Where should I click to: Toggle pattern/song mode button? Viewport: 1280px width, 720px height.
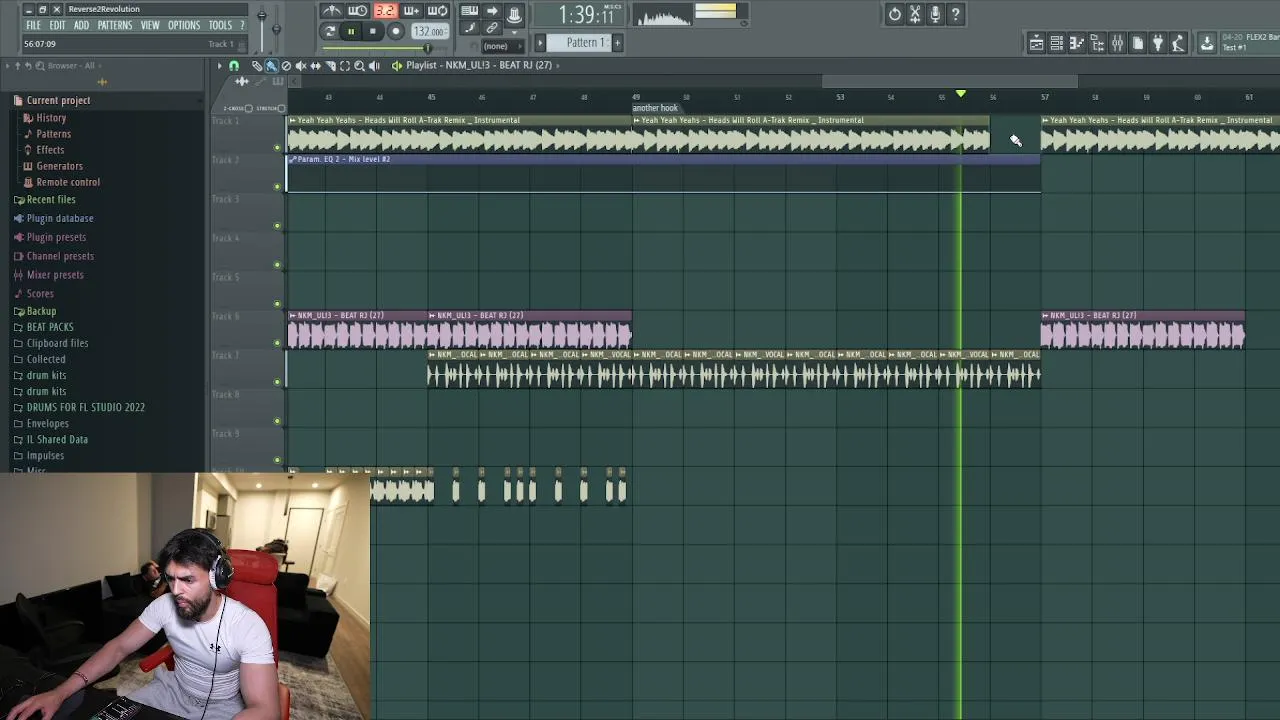tap(329, 31)
